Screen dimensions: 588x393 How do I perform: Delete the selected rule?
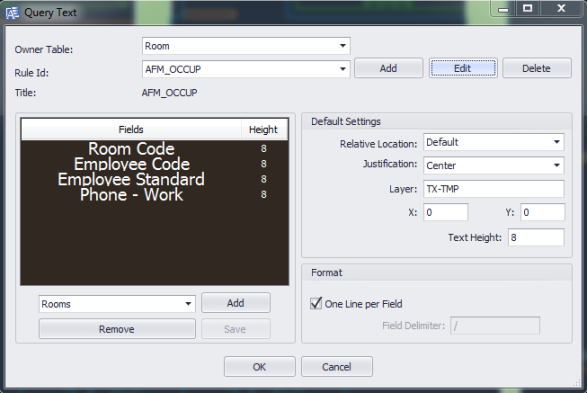537,68
